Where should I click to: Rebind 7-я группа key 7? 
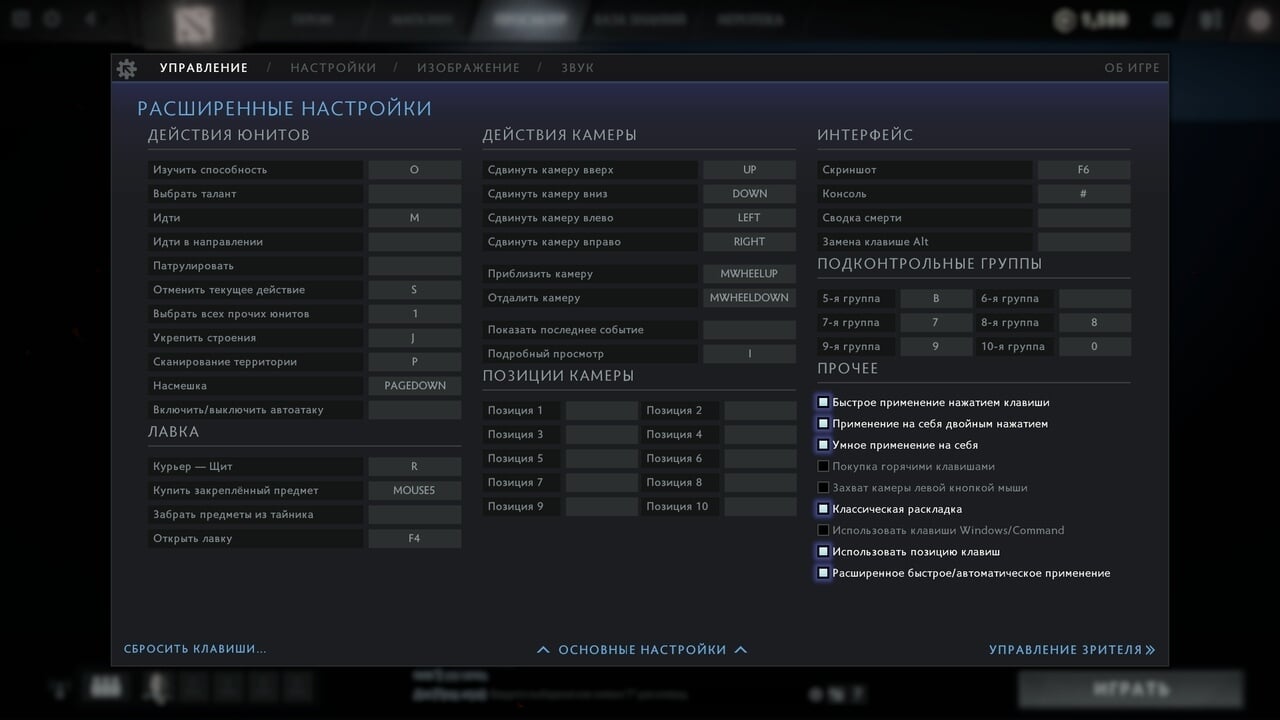pyautogui.click(x=936, y=323)
